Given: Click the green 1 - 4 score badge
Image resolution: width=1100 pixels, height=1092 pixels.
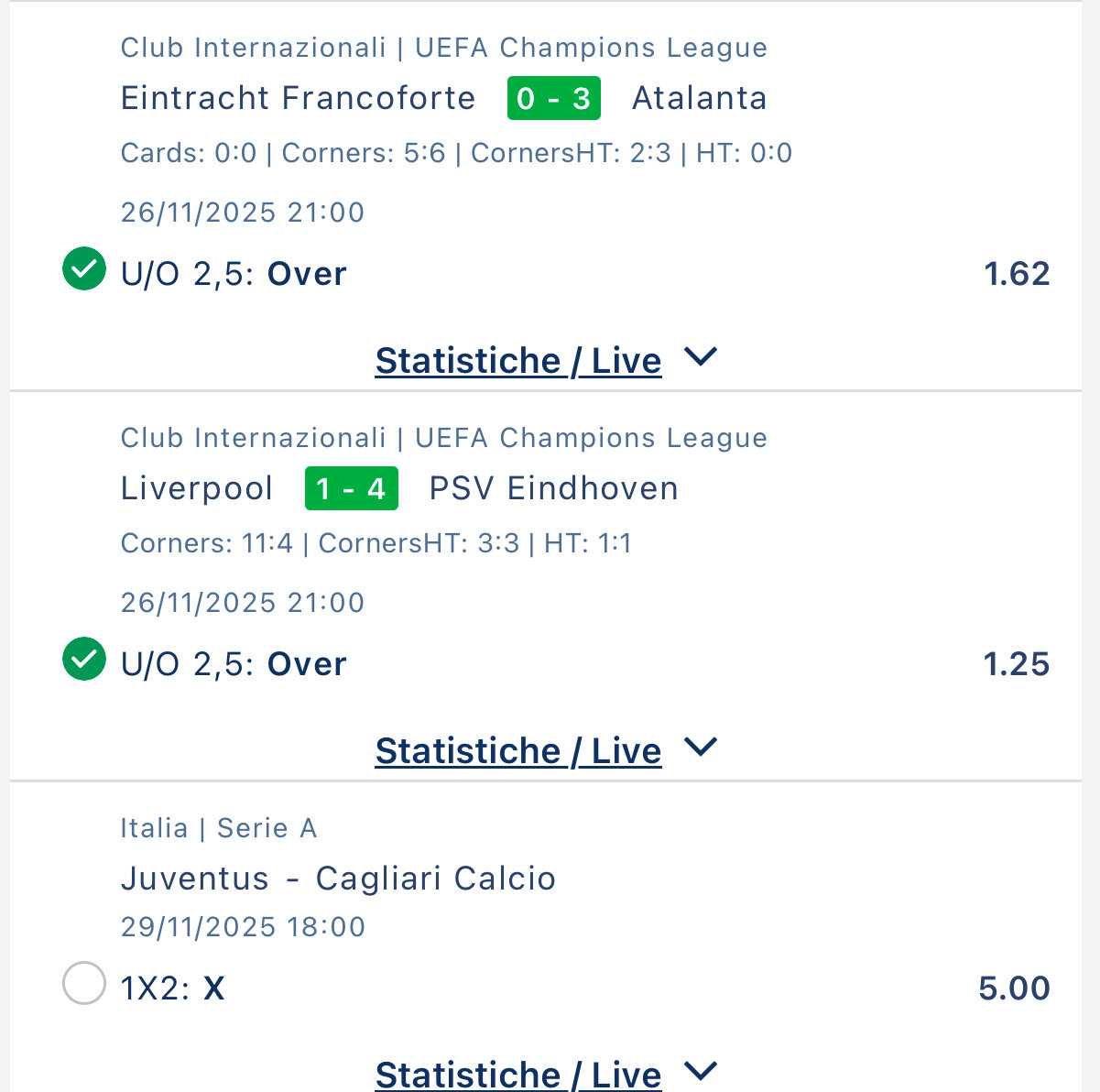Looking at the screenshot, I should [x=351, y=488].
